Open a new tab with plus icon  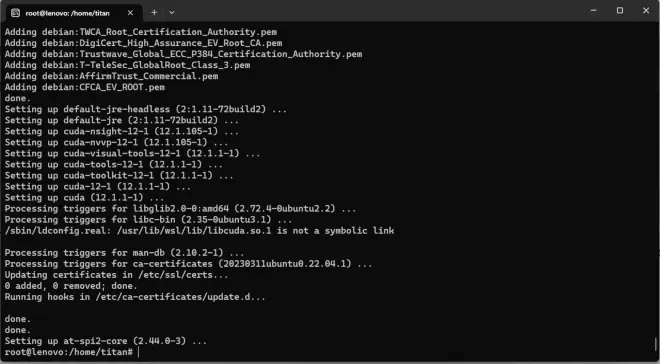pos(154,13)
